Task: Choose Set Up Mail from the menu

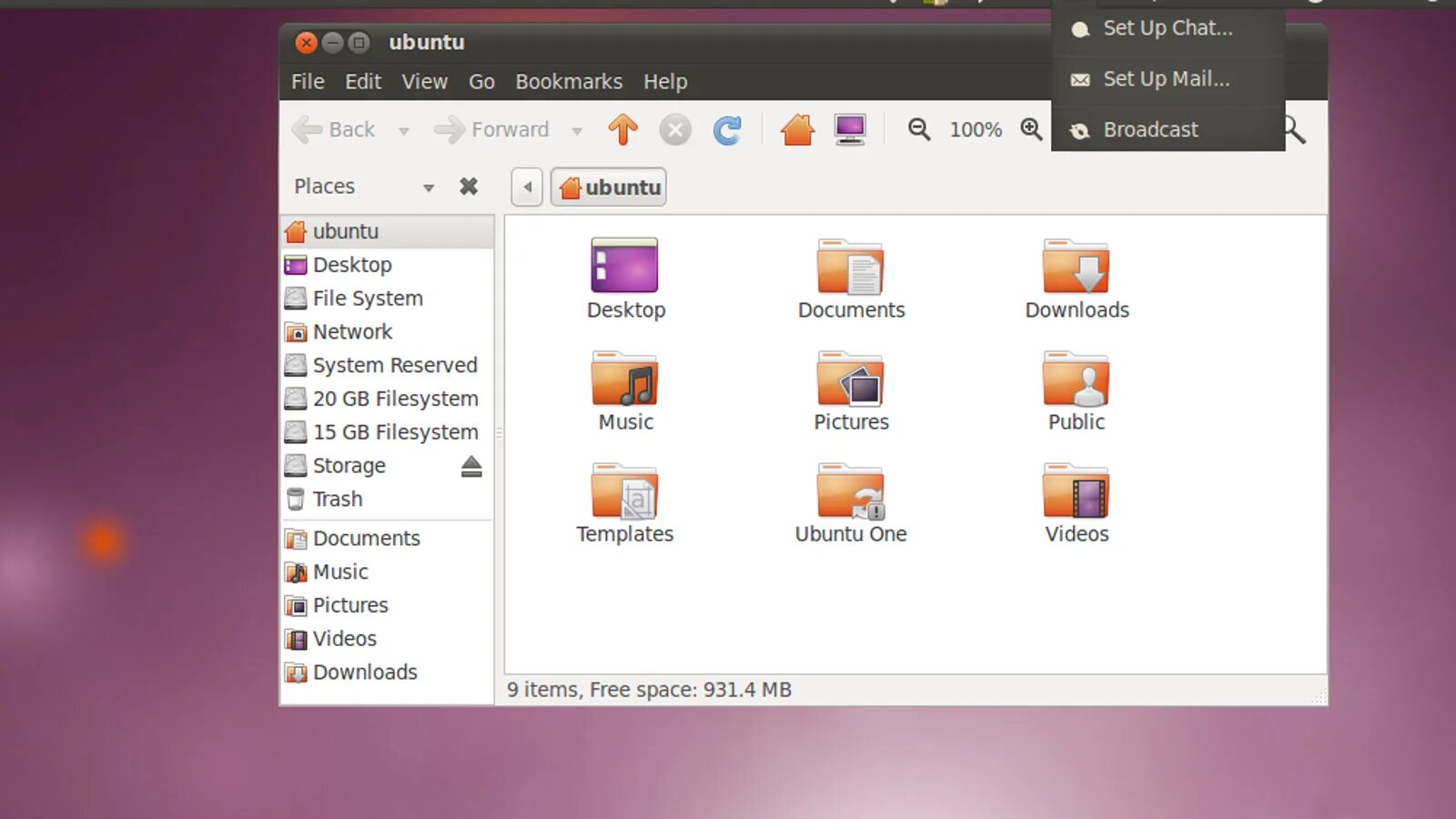Action: (1168, 79)
